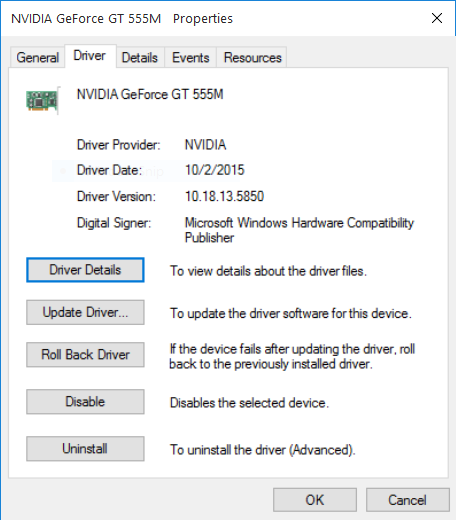This screenshot has height=520, width=456.
Task: Show the Resources tab
Action: [253, 57]
